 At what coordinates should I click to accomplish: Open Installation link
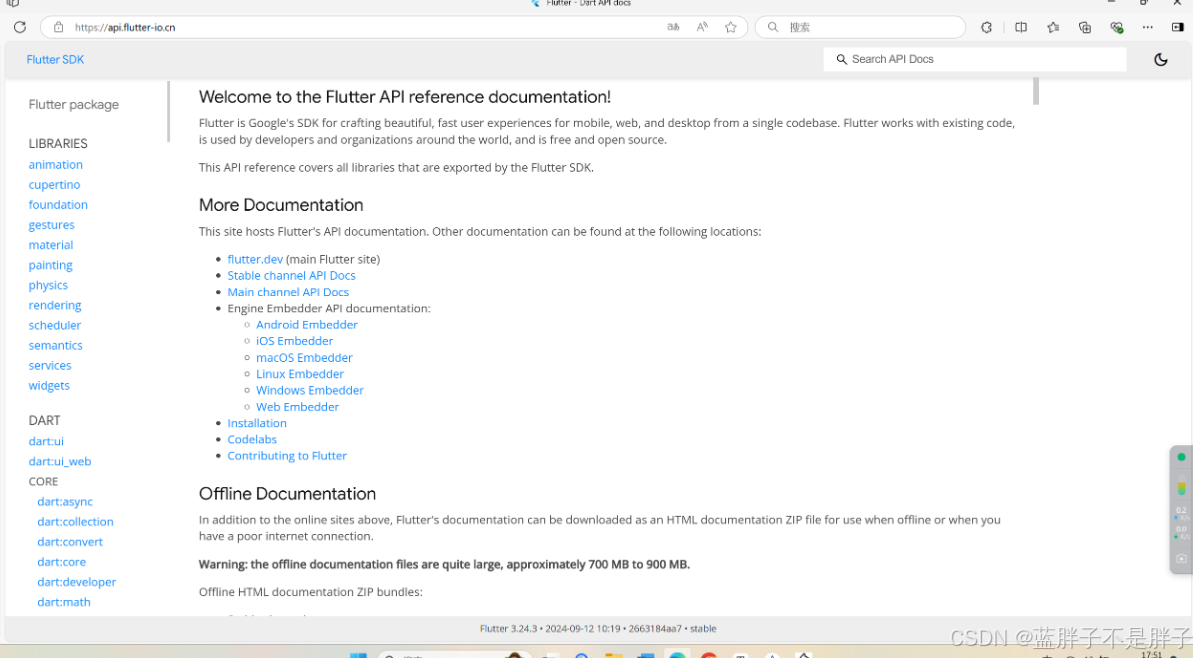pyautogui.click(x=257, y=423)
